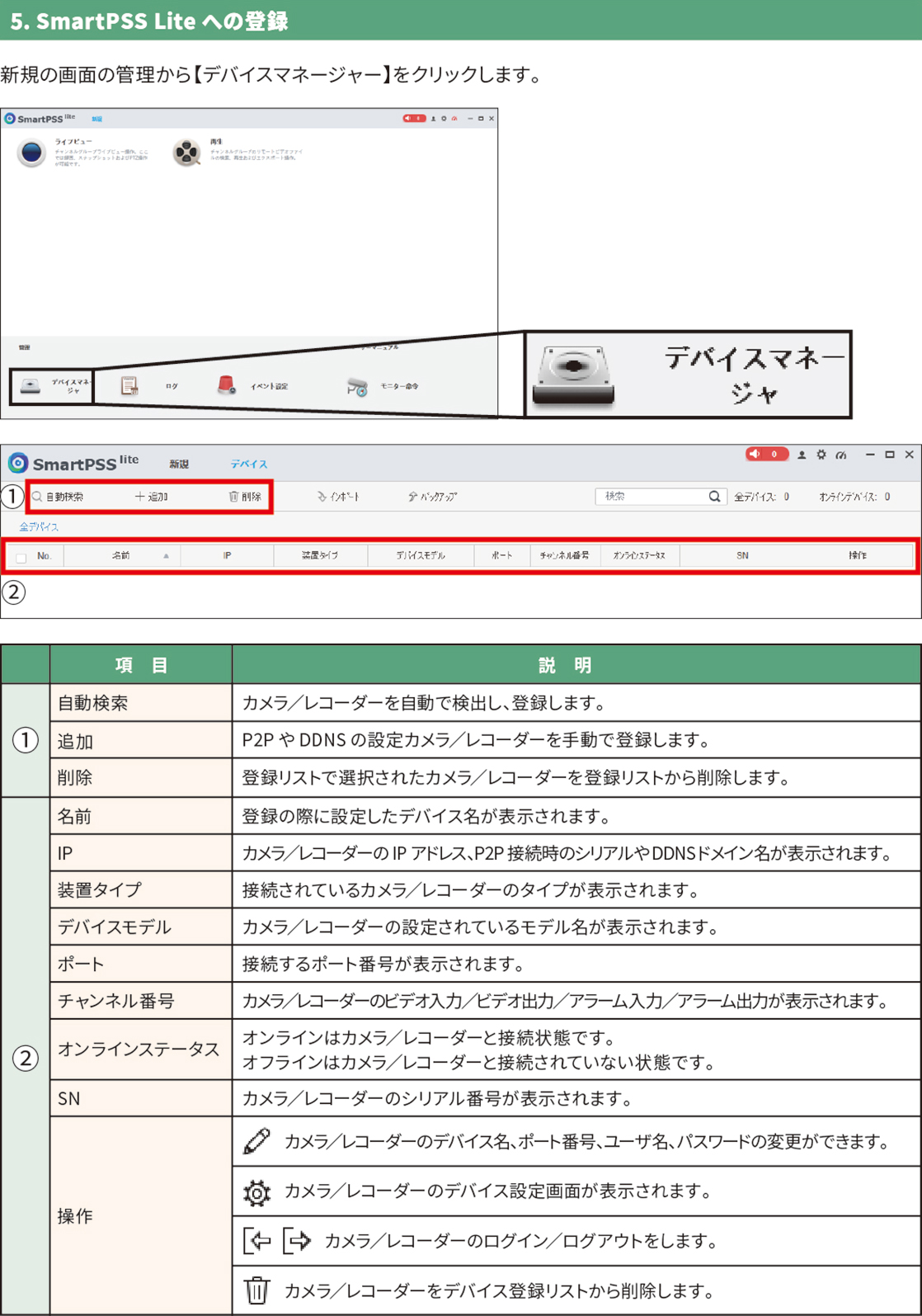Click the pencil edit icon in the 操作 table row
Viewport: 922px width, 1316px height.
(256, 1141)
